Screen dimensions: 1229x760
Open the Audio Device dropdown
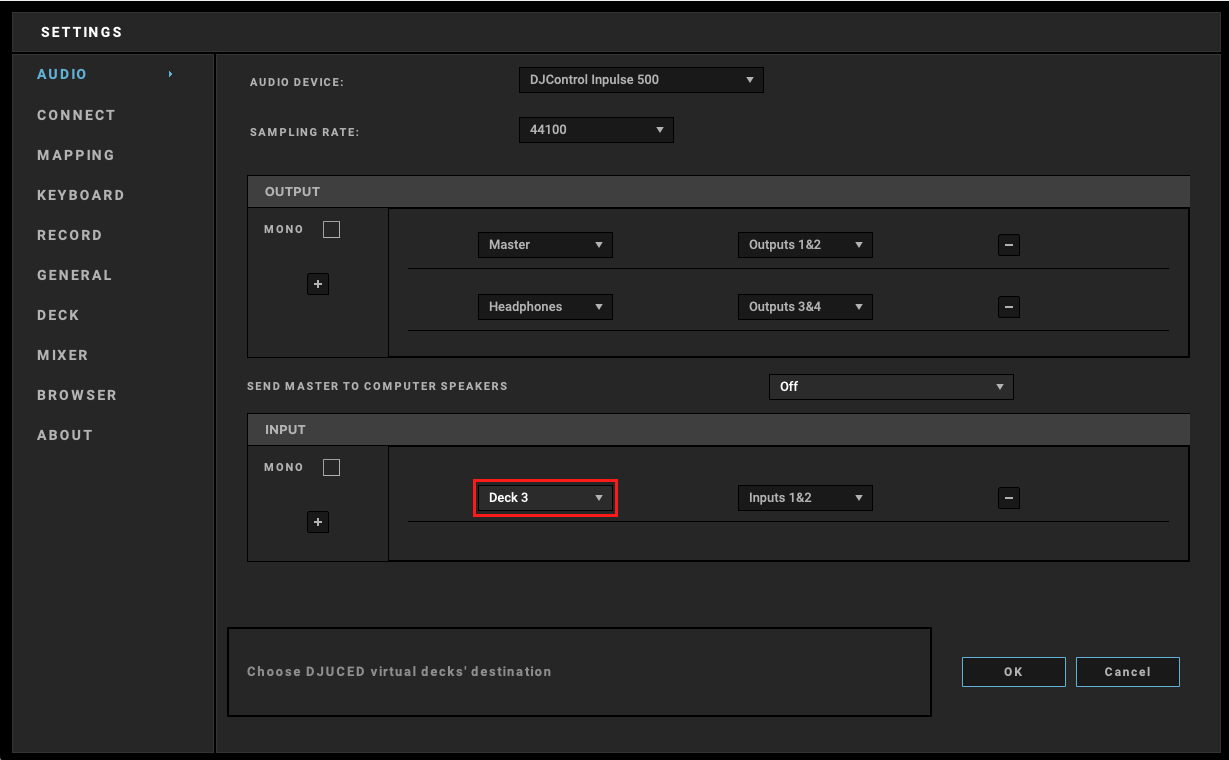click(640, 80)
